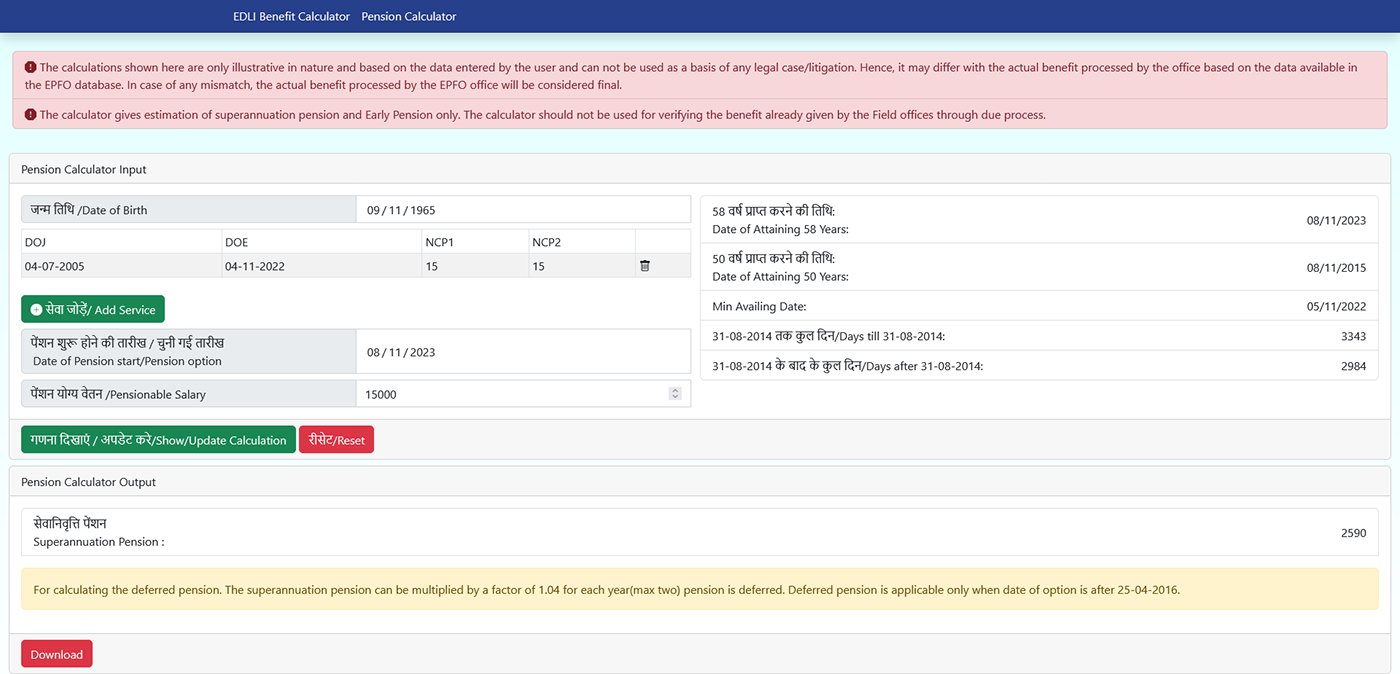The height and width of the screenshot is (674, 1400).
Task: Click the Pension Calculator Output panel heading
Action: click(x=89, y=482)
